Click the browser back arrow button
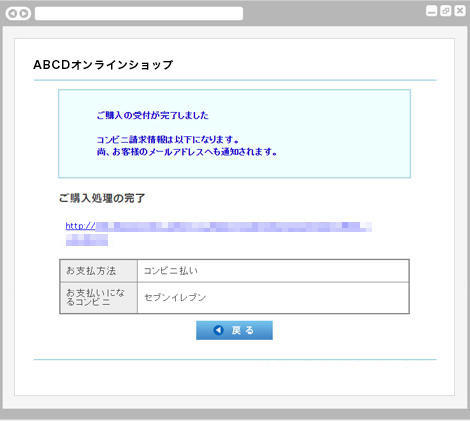This screenshot has height=421, width=470. (x=13, y=14)
